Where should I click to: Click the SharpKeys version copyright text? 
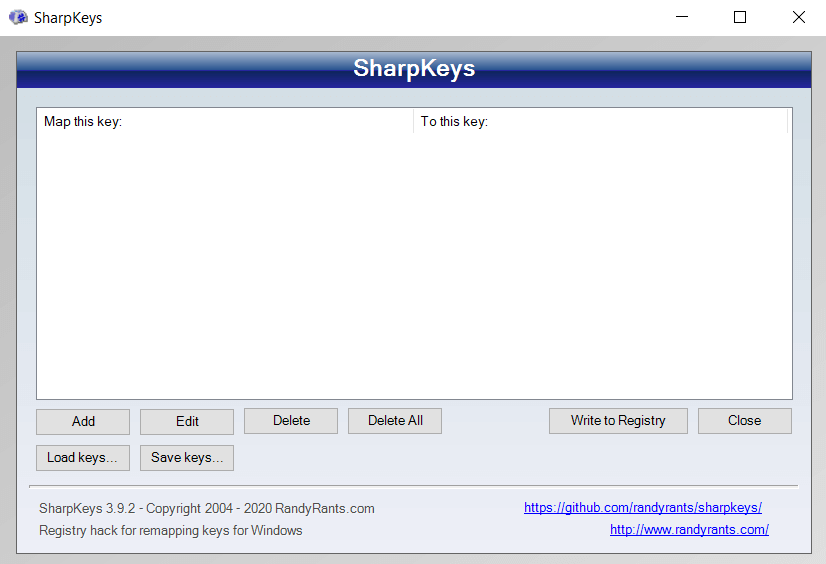point(206,509)
